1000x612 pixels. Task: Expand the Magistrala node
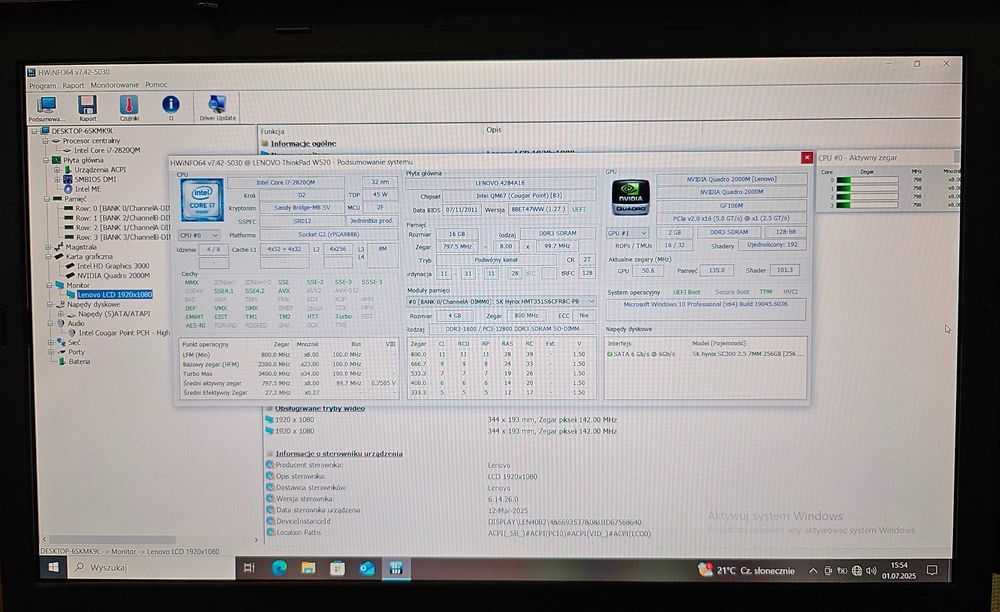coord(48,247)
